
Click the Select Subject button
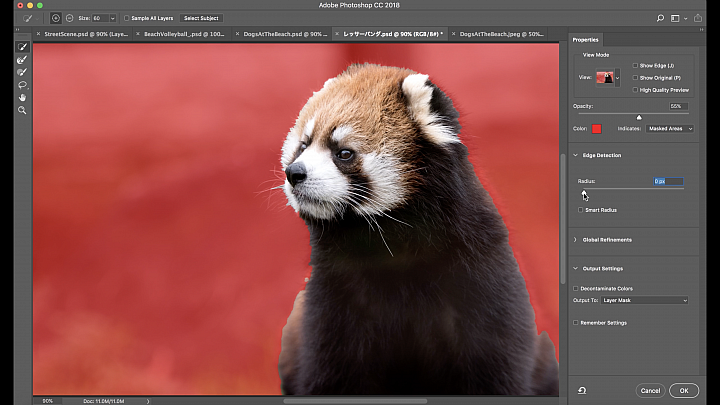[x=201, y=18]
